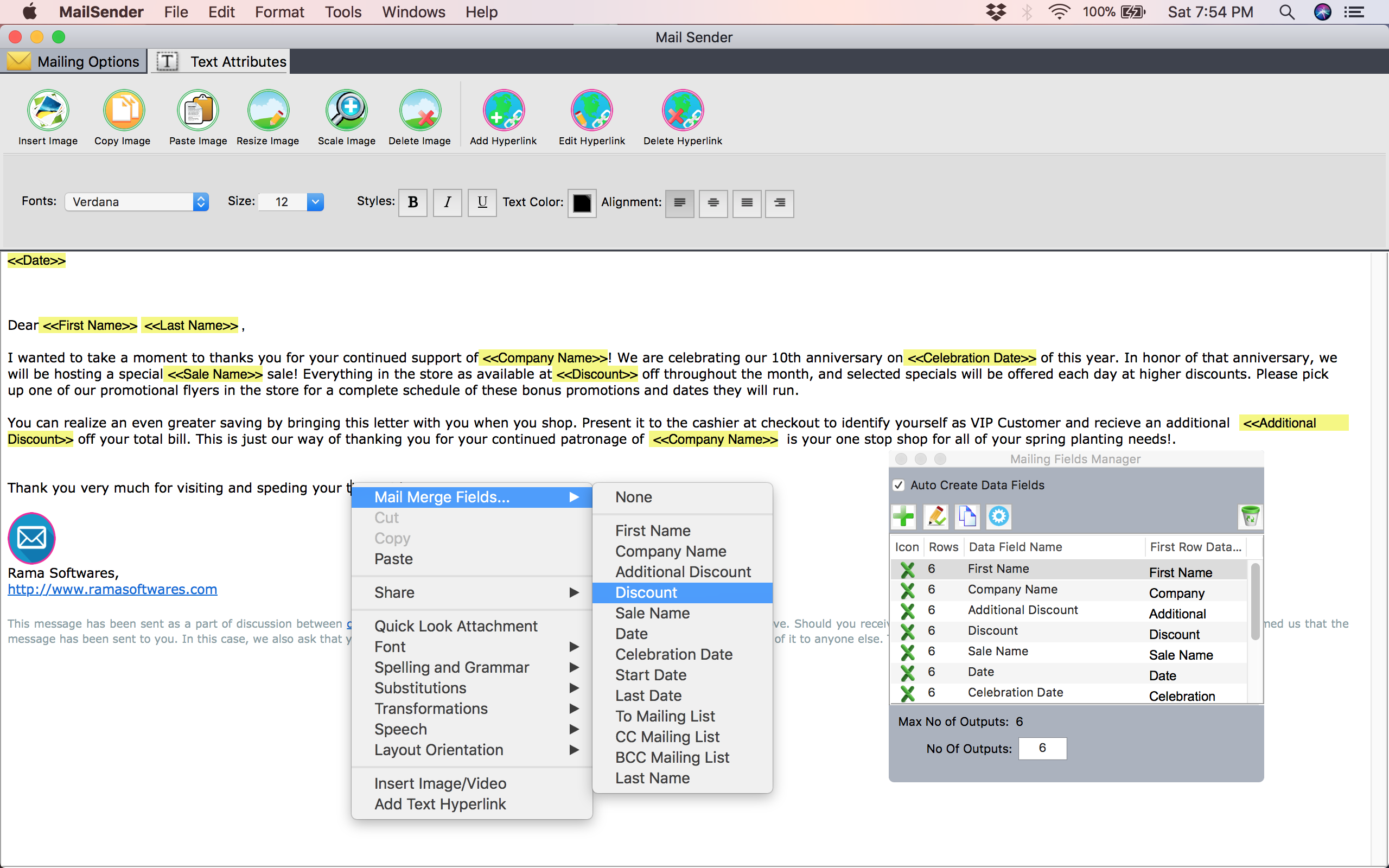Toggle Auto Create Data Fields checkbox
The image size is (1389, 868).
click(x=899, y=485)
